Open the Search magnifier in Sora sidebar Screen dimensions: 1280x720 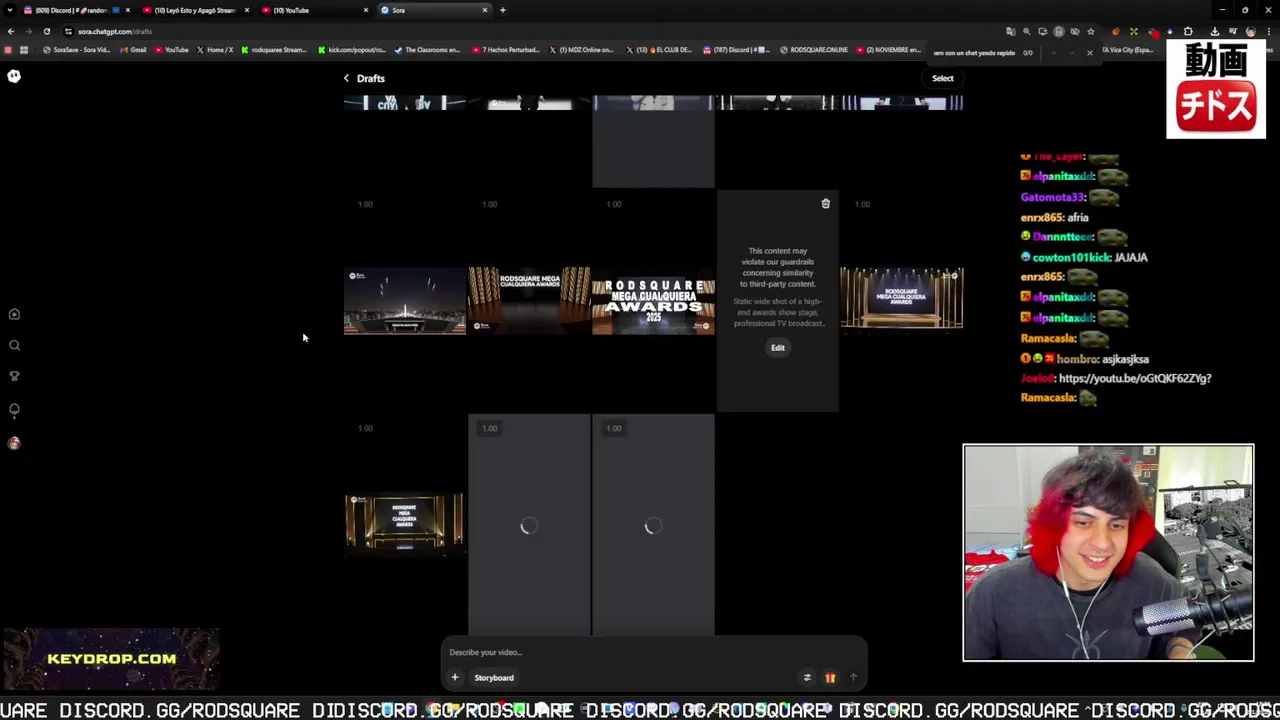coord(14,345)
